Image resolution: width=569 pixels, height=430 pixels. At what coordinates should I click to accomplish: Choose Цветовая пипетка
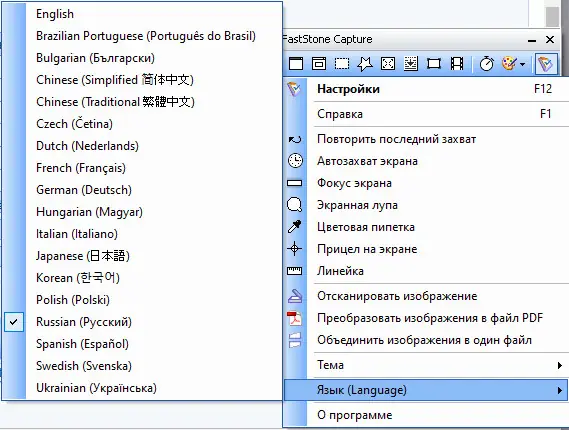426,227
